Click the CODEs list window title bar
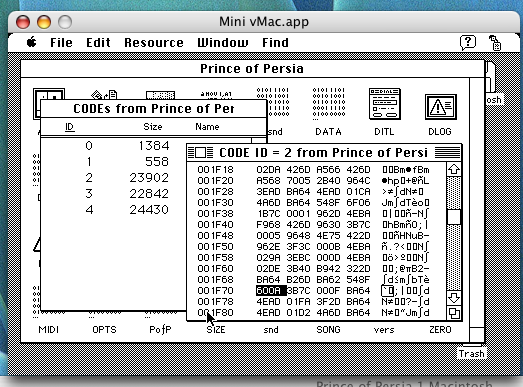523x387 pixels. pos(153,109)
